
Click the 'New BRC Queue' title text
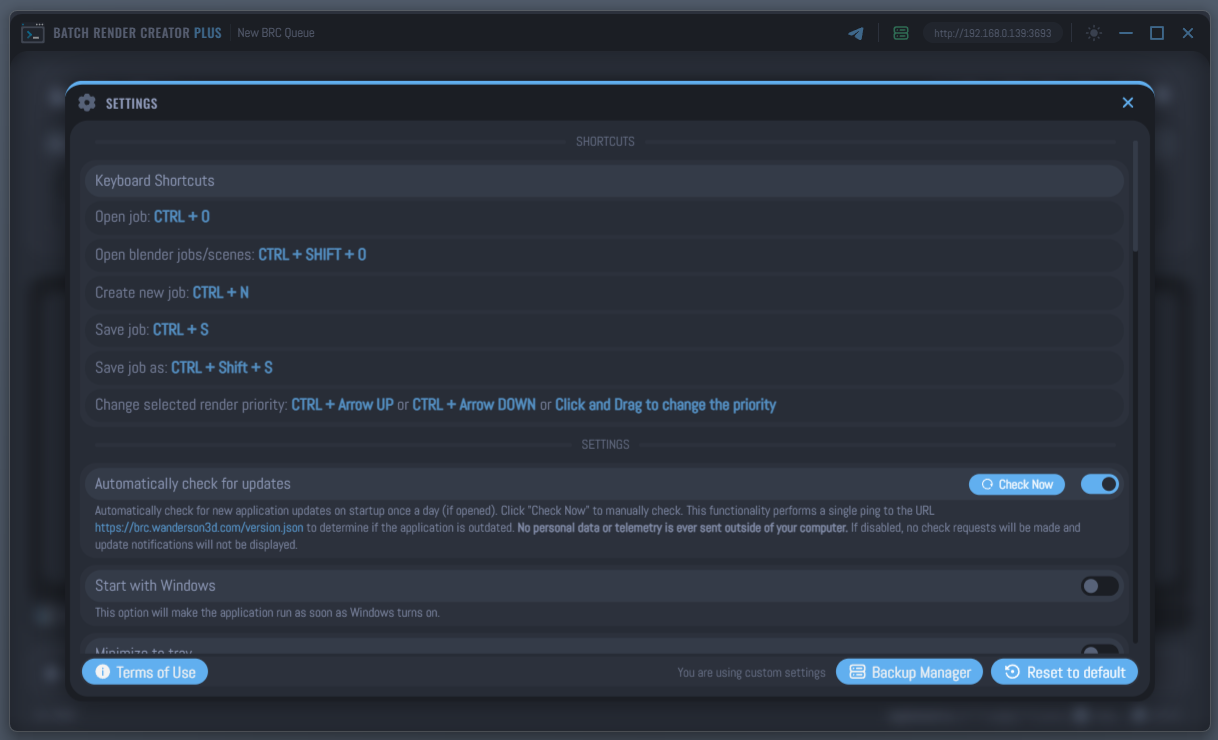pos(276,33)
